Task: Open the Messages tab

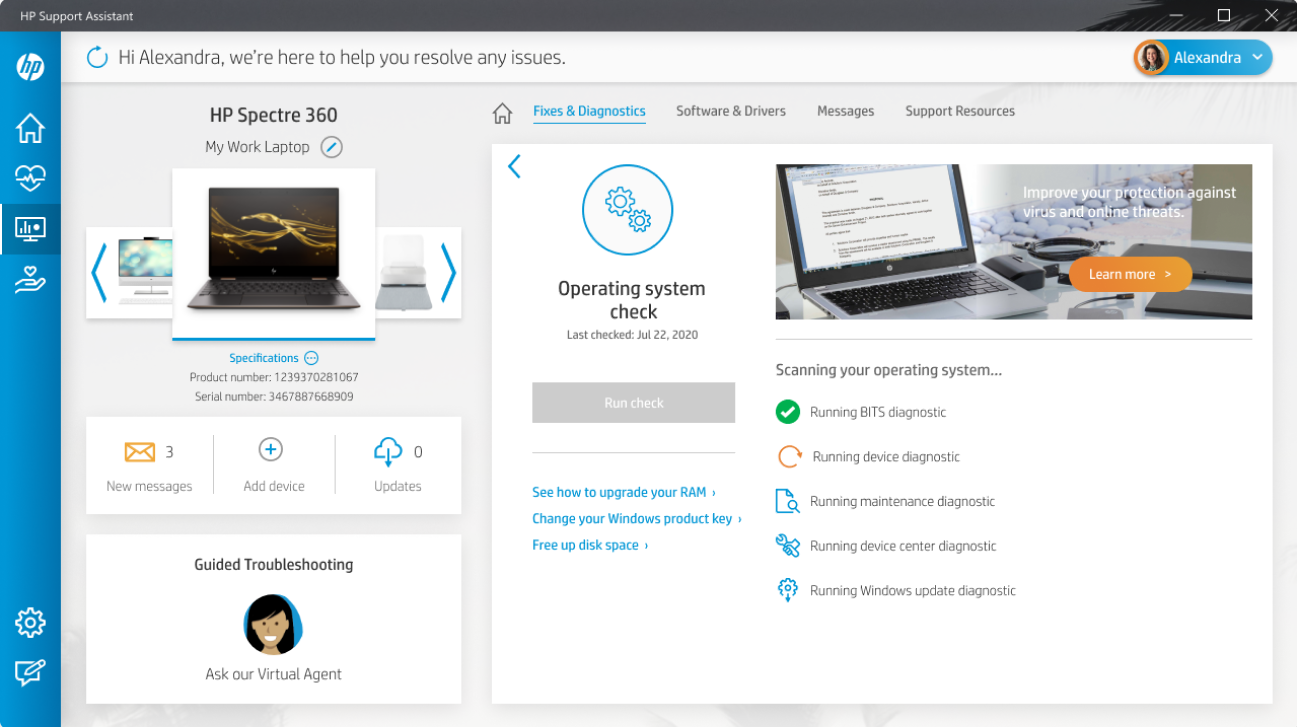Action: [x=845, y=111]
